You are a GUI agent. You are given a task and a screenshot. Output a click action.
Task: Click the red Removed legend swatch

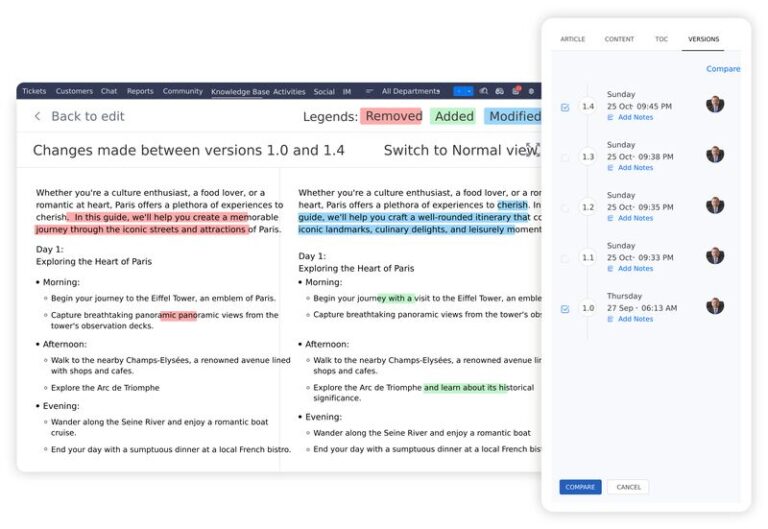[391, 116]
